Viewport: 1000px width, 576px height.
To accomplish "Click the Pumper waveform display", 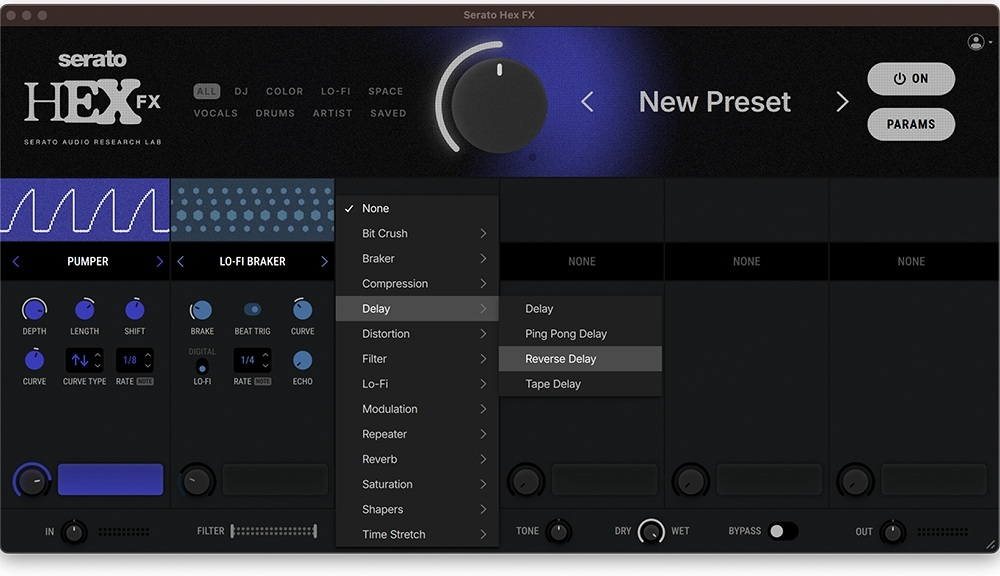I will pos(85,210).
